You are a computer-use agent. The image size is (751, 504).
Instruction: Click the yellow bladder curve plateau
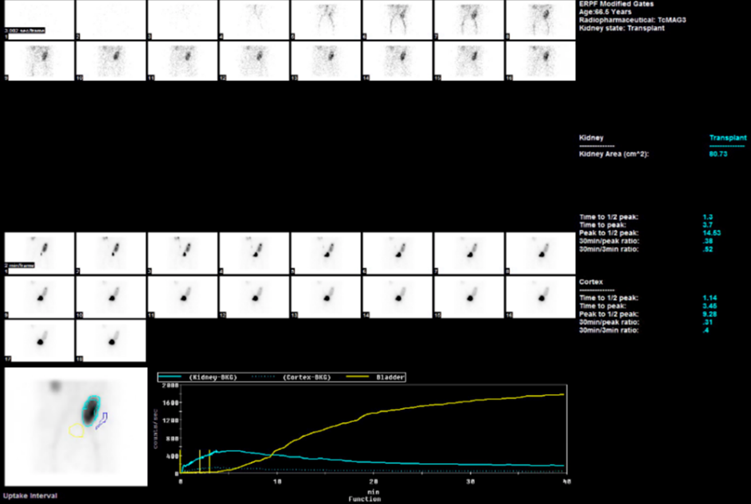coord(520,398)
